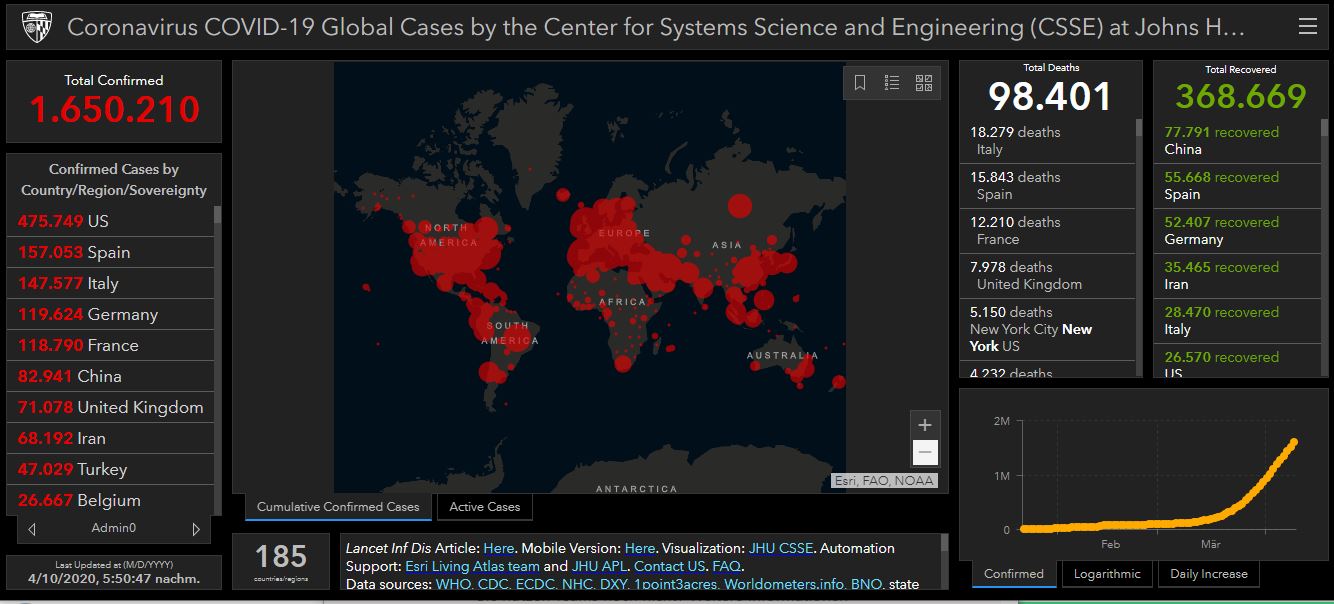The width and height of the screenshot is (1334, 604).
Task: Open the map bookmarks icon
Action: coord(860,83)
